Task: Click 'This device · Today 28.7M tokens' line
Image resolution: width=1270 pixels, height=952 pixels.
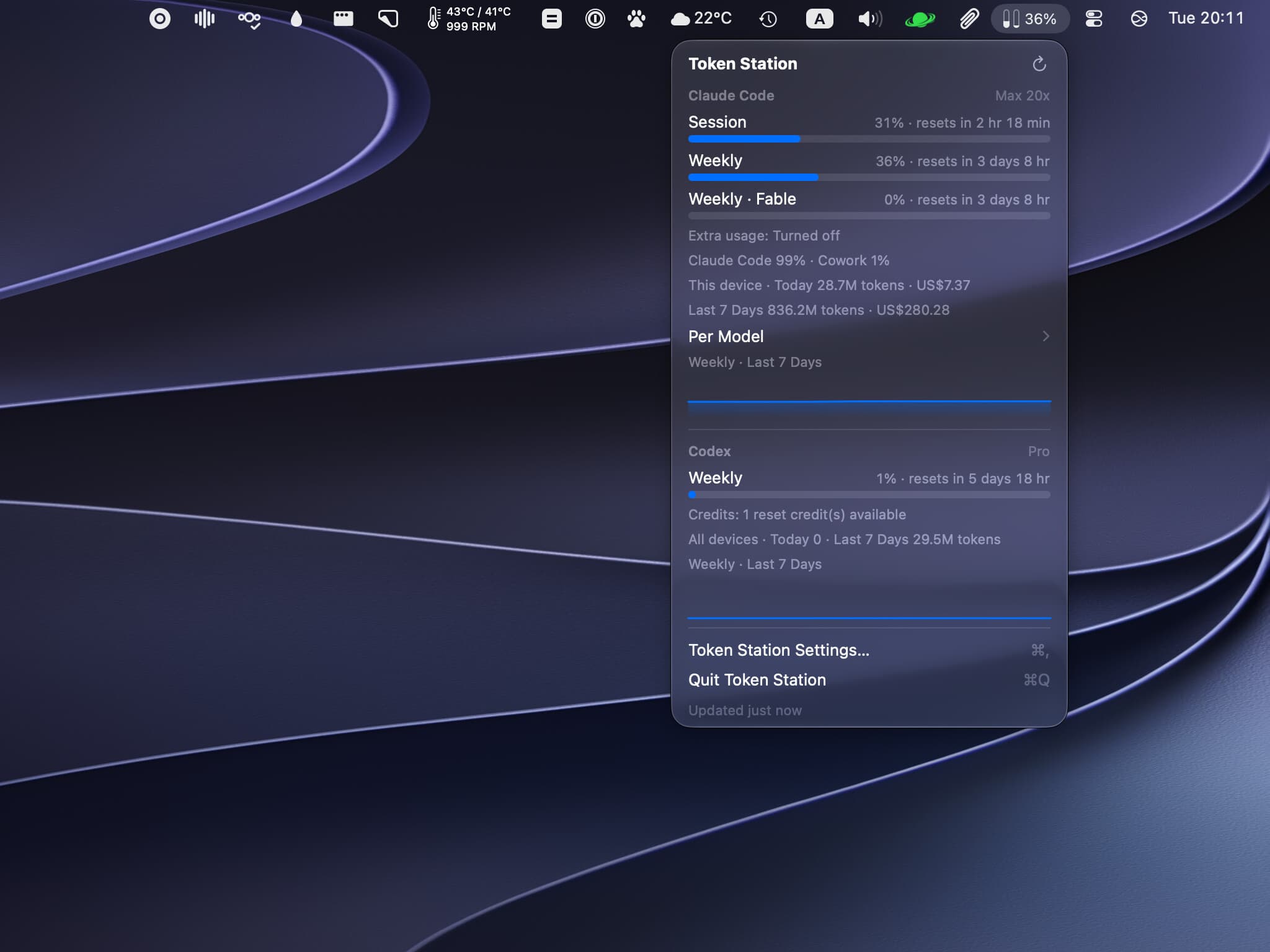Action: [x=829, y=286]
